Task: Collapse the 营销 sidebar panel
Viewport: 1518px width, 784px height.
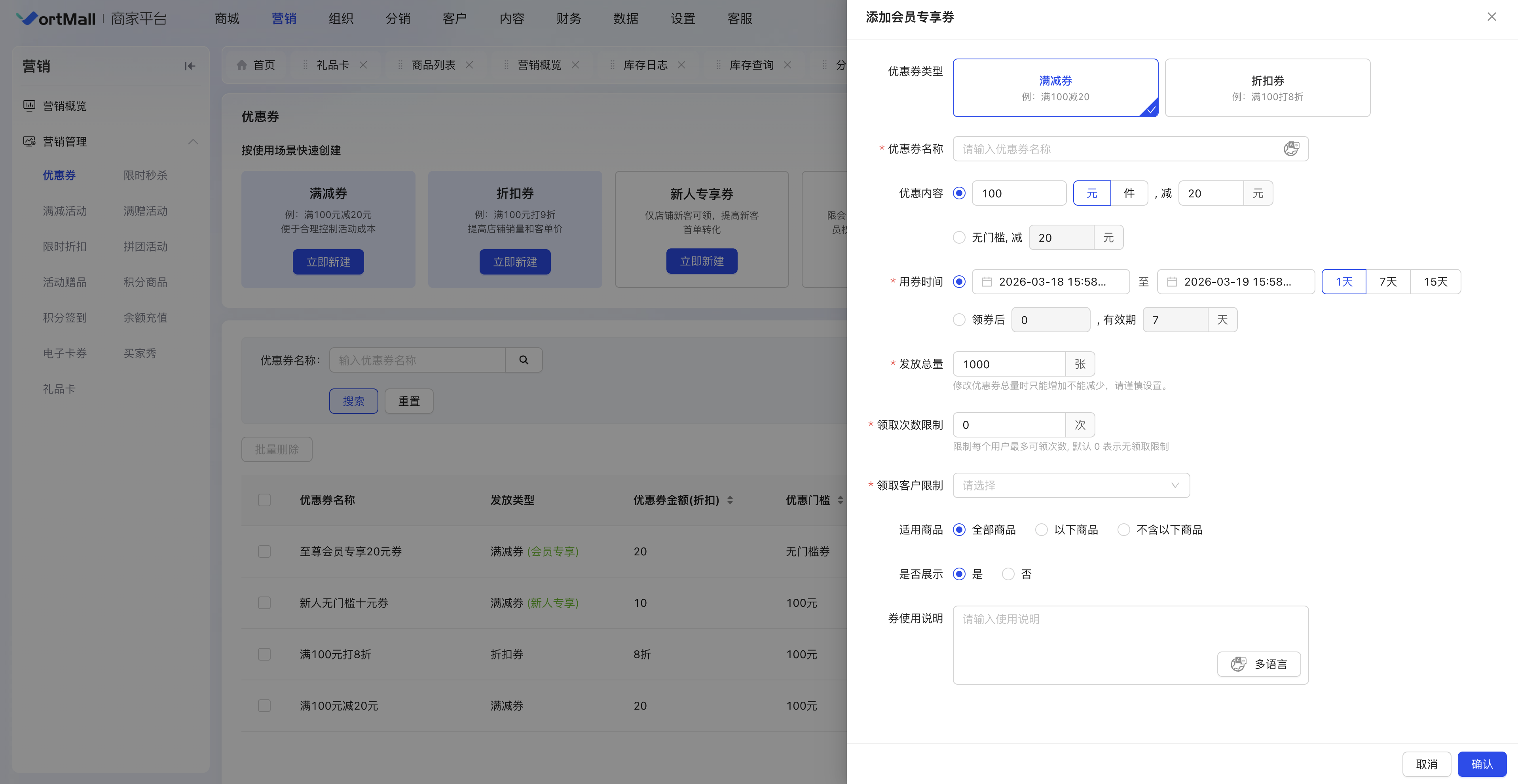Action: 190,66
